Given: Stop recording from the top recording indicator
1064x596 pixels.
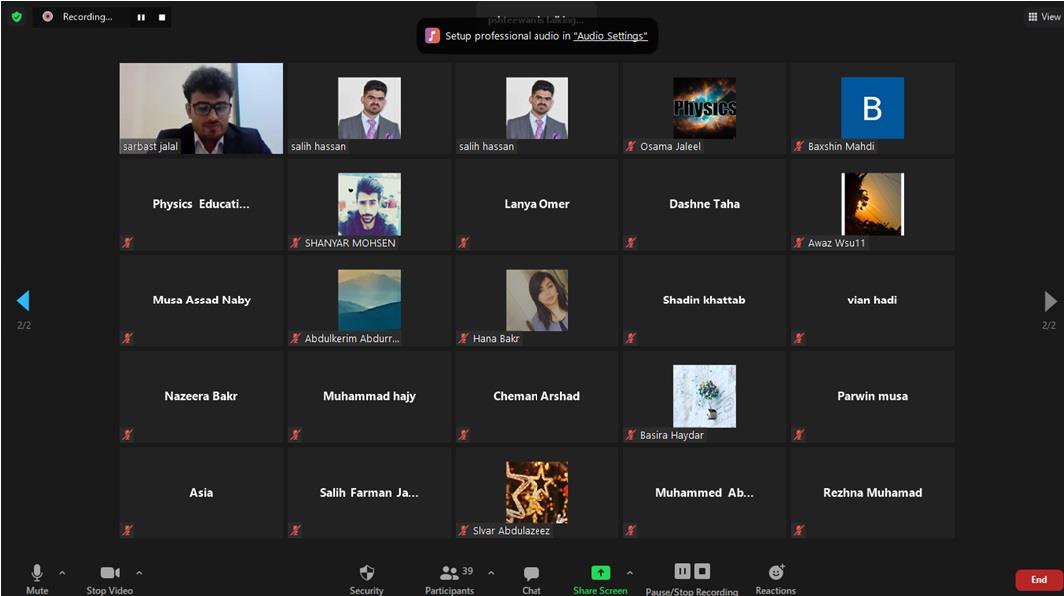Looking at the screenshot, I should (x=162, y=17).
